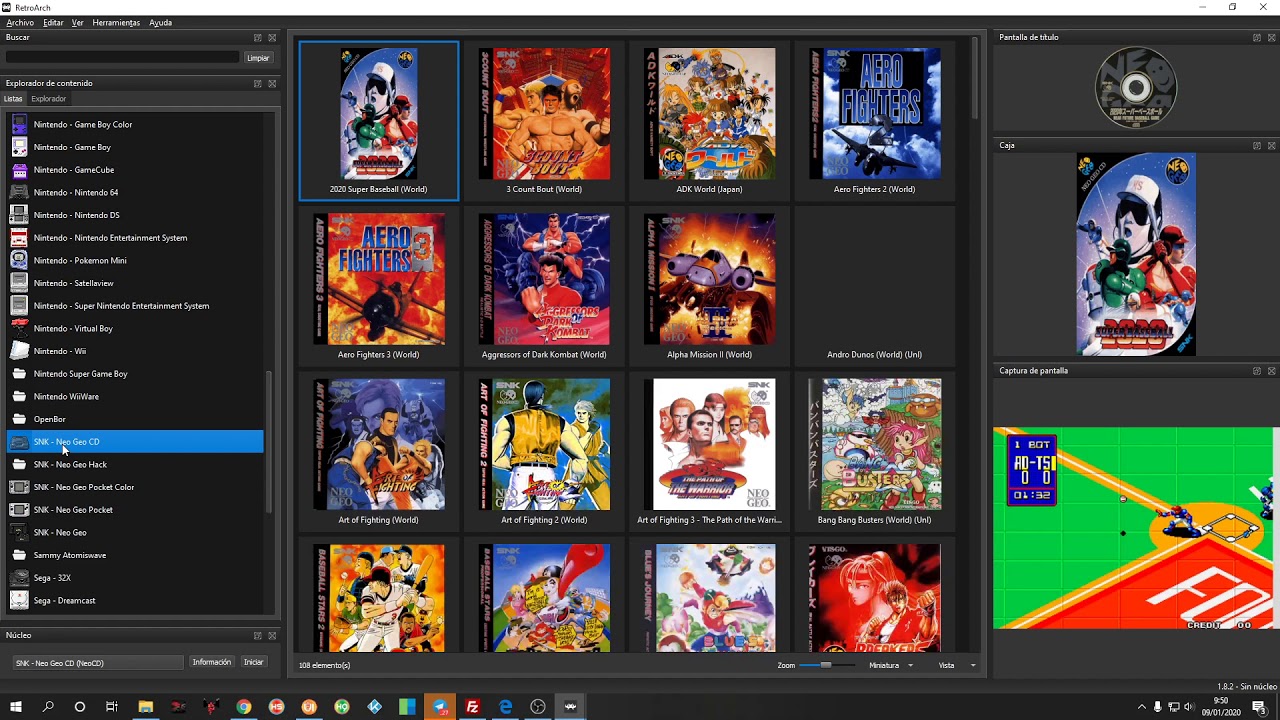Select Sega - Dreamcast playlist
This screenshot has height=720, width=1280.
(135, 600)
